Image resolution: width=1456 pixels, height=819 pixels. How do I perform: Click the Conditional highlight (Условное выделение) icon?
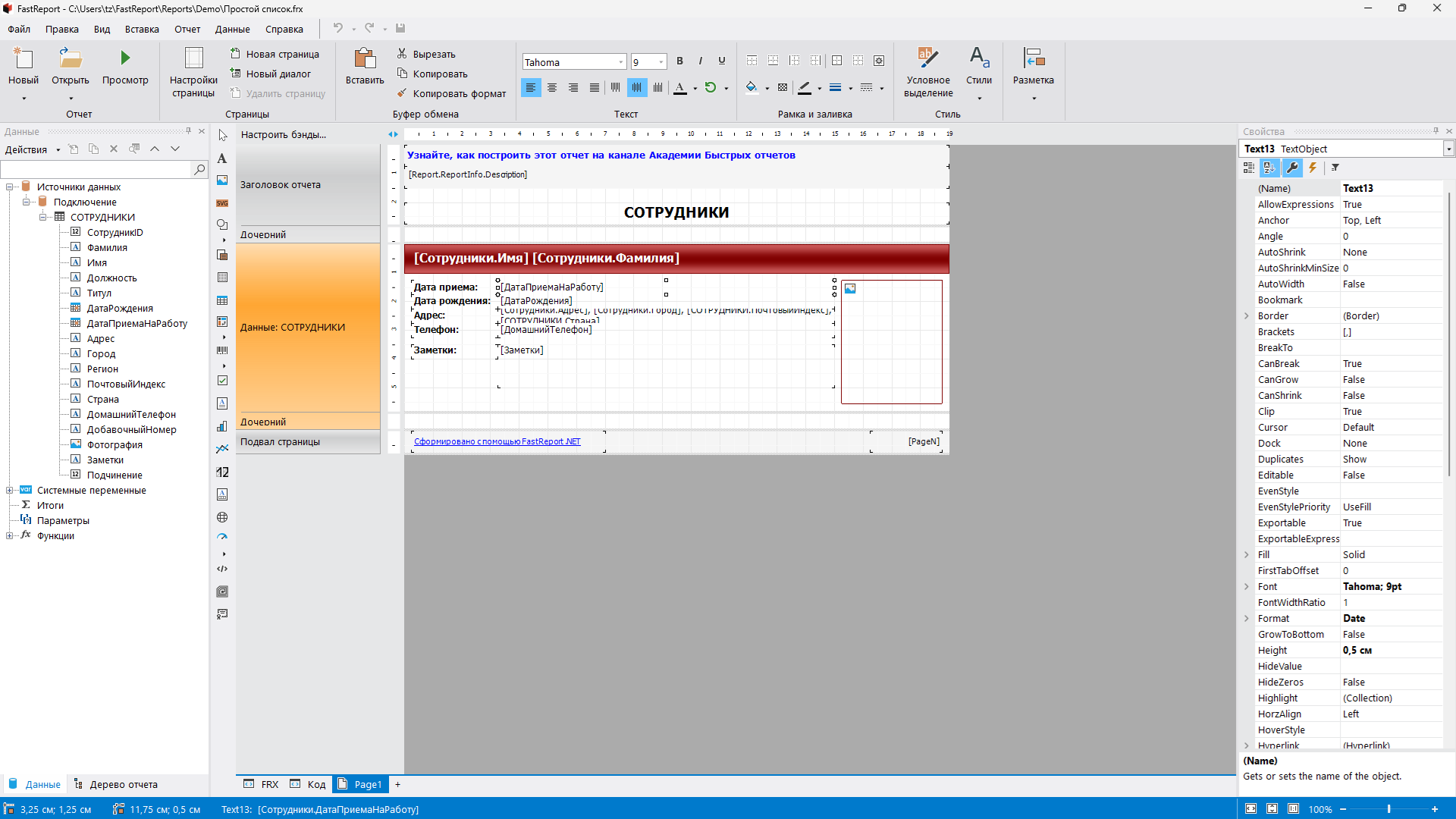(x=927, y=58)
